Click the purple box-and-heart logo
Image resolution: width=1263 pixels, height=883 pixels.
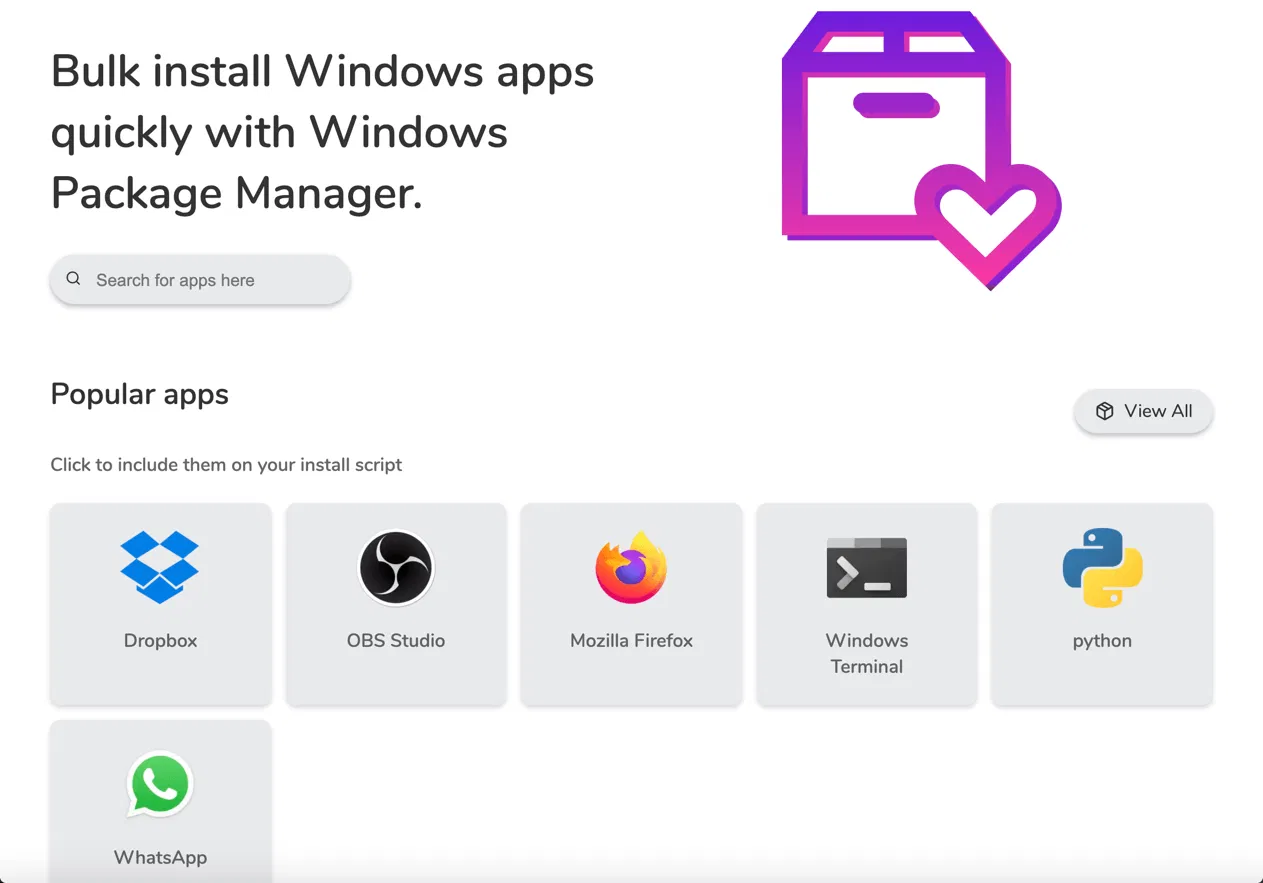[920, 150]
